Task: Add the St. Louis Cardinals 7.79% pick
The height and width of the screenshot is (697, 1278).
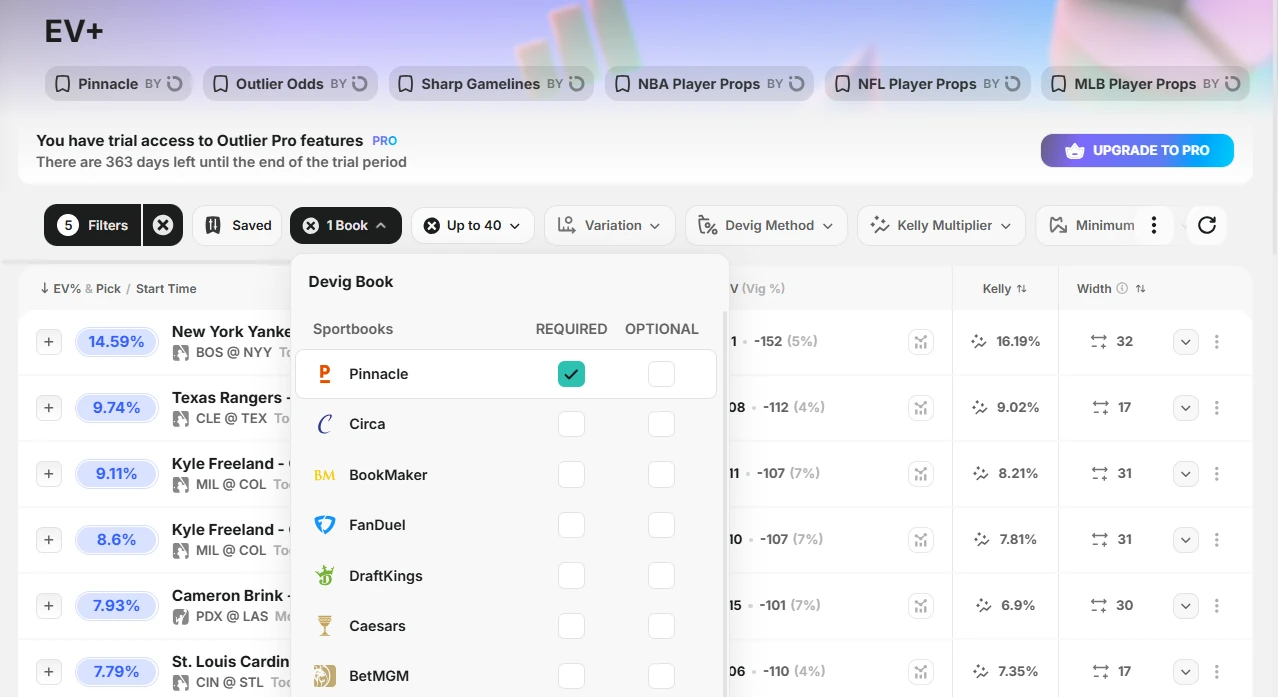Action: [x=49, y=672]
